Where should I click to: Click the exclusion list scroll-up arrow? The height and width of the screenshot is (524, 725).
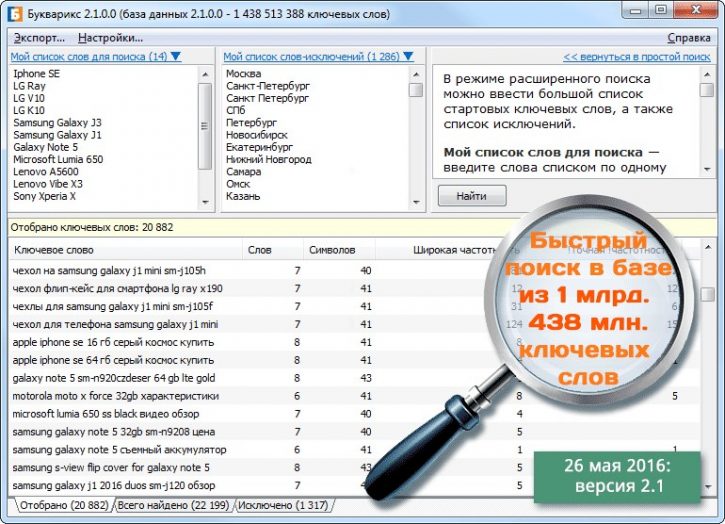coord(416,74)
